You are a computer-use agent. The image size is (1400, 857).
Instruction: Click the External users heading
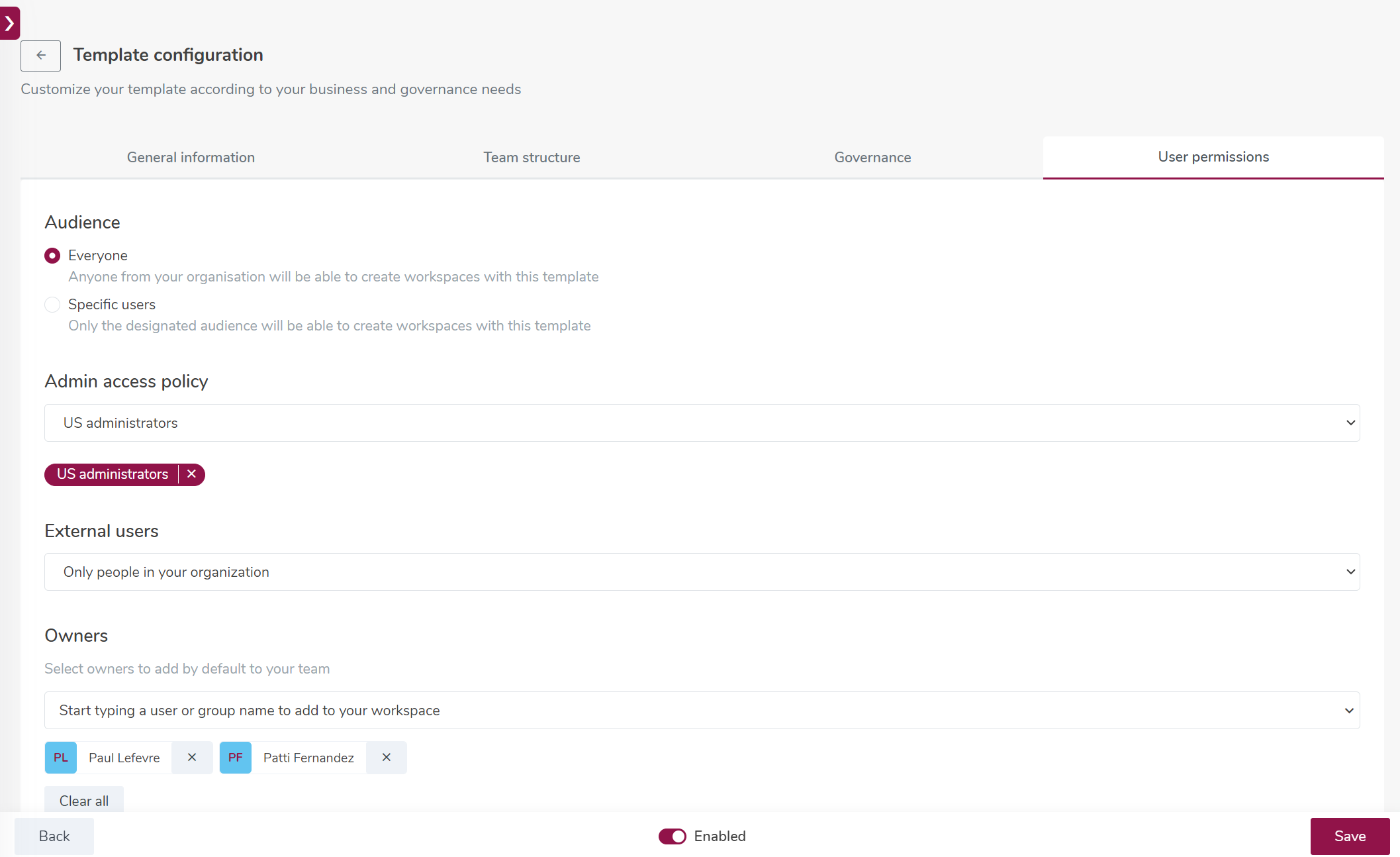click(101, 531)
